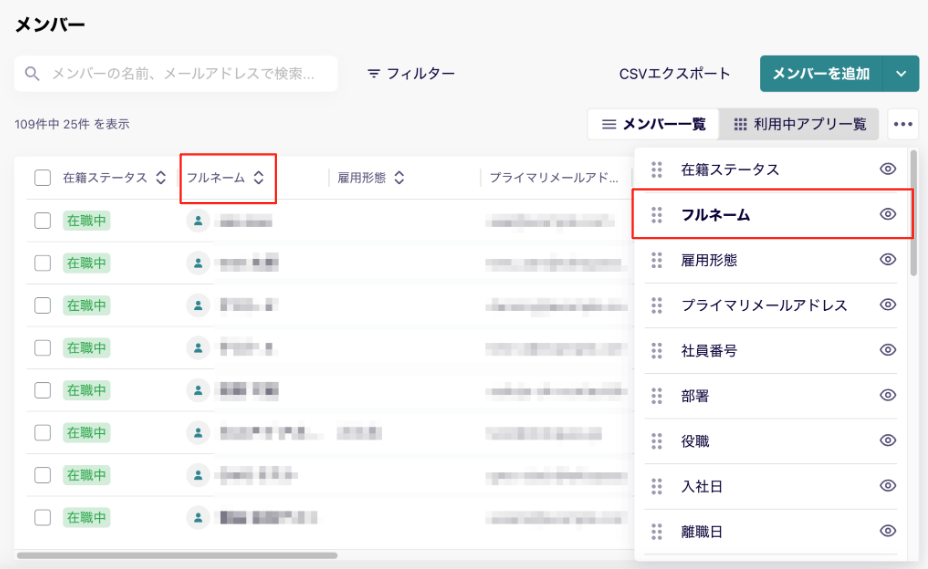Click the filter funnel icon
The height and width of the screenshot is (569, 928).
click(x=373, y=73)
